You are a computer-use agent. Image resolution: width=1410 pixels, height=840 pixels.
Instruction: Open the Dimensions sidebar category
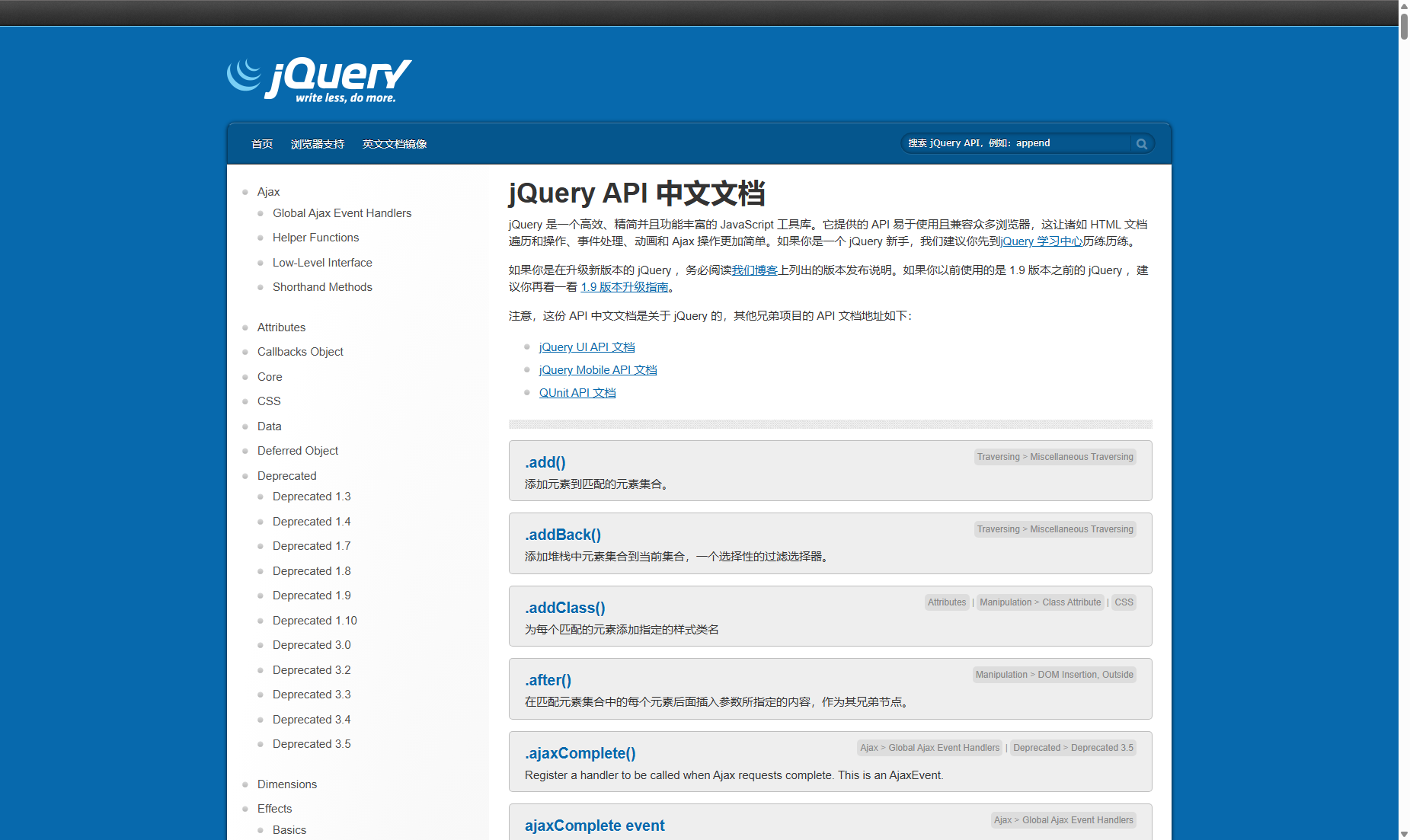point(287,784)
